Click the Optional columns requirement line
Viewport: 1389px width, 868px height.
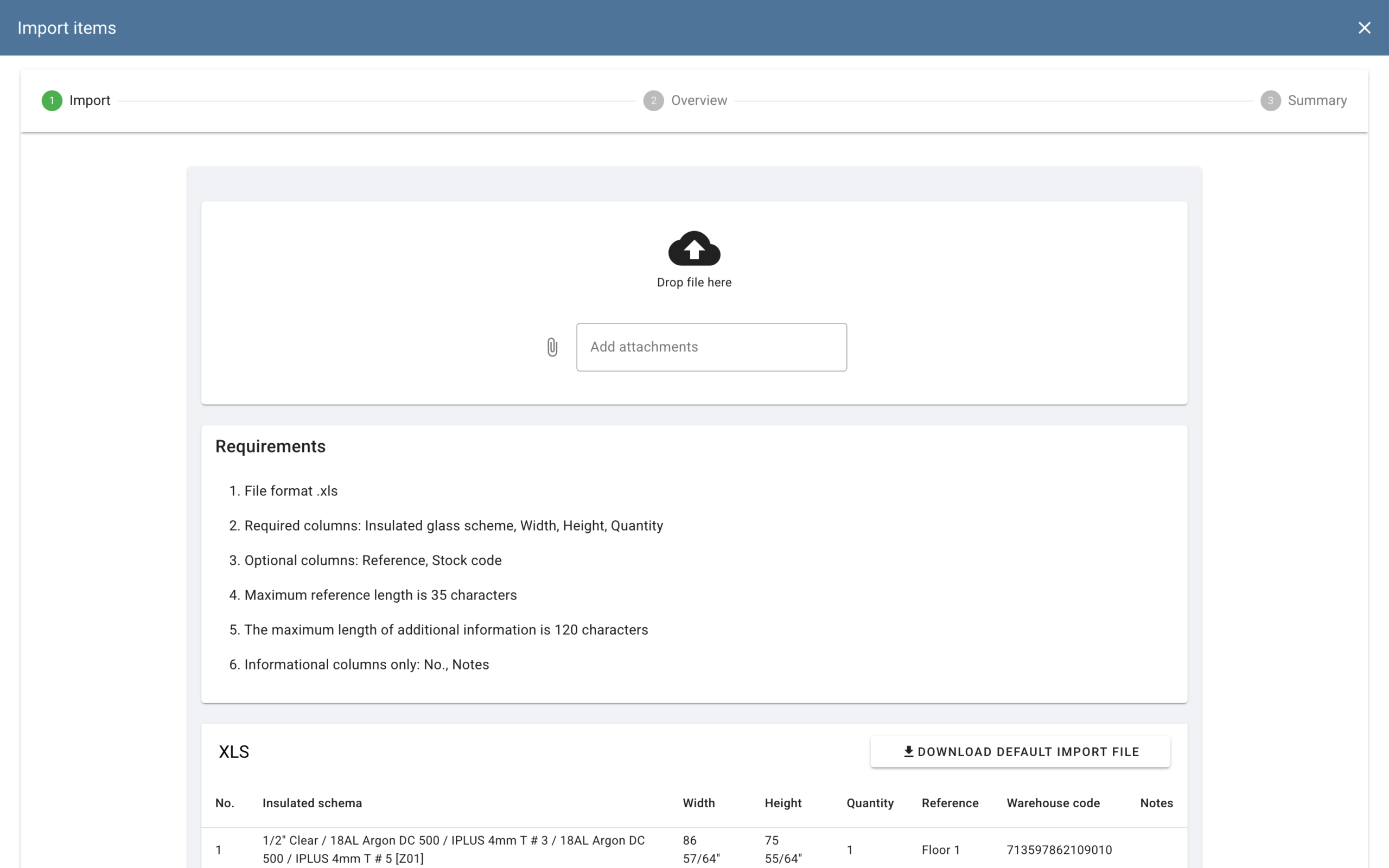click(x=373, y=560)
